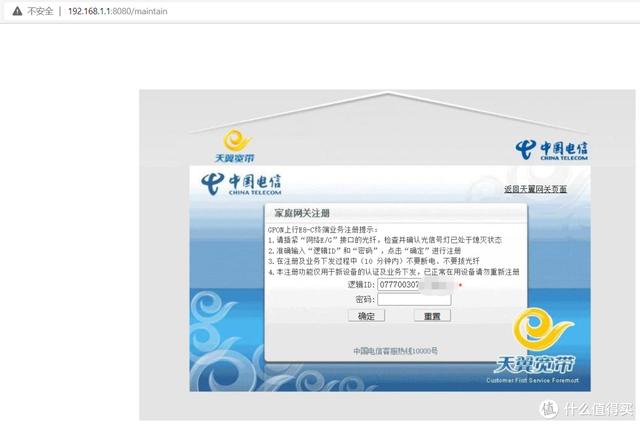Image resolution: width=640 pixels, height=425 pixels.
Task: Click the 中国电信客服热线10000号 footer text
Action: click(396, 351)
